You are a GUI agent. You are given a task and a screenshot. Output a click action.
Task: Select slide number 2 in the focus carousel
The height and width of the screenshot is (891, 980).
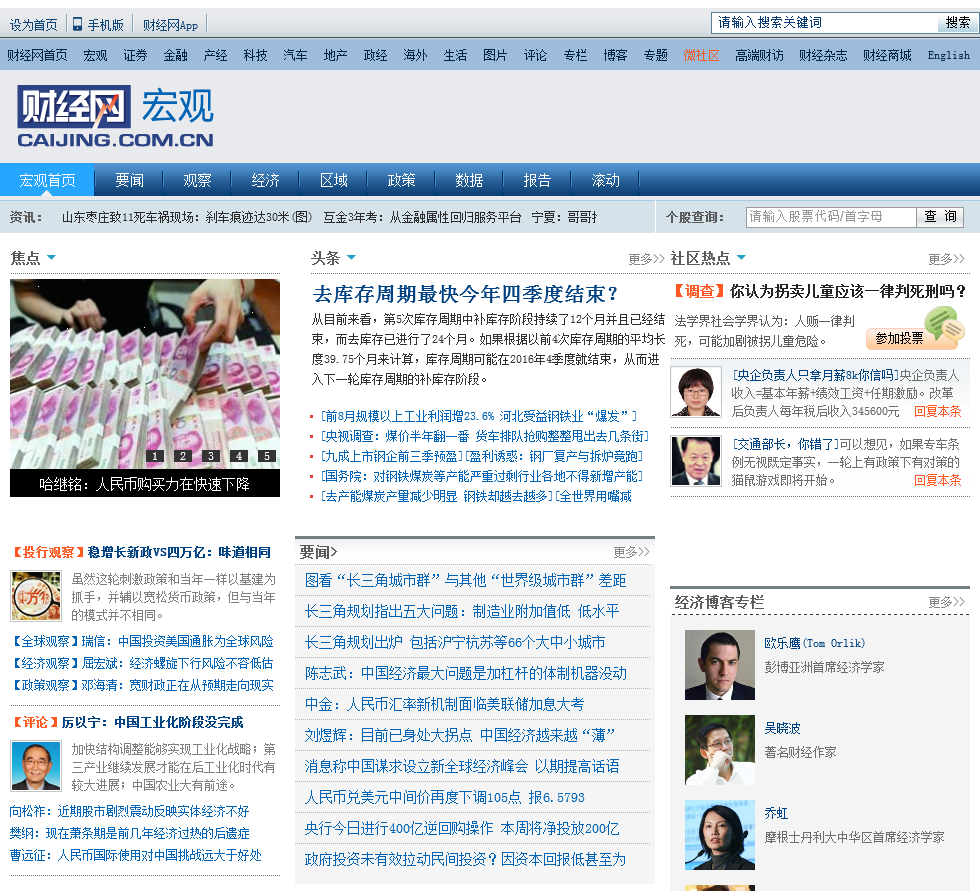182,456
